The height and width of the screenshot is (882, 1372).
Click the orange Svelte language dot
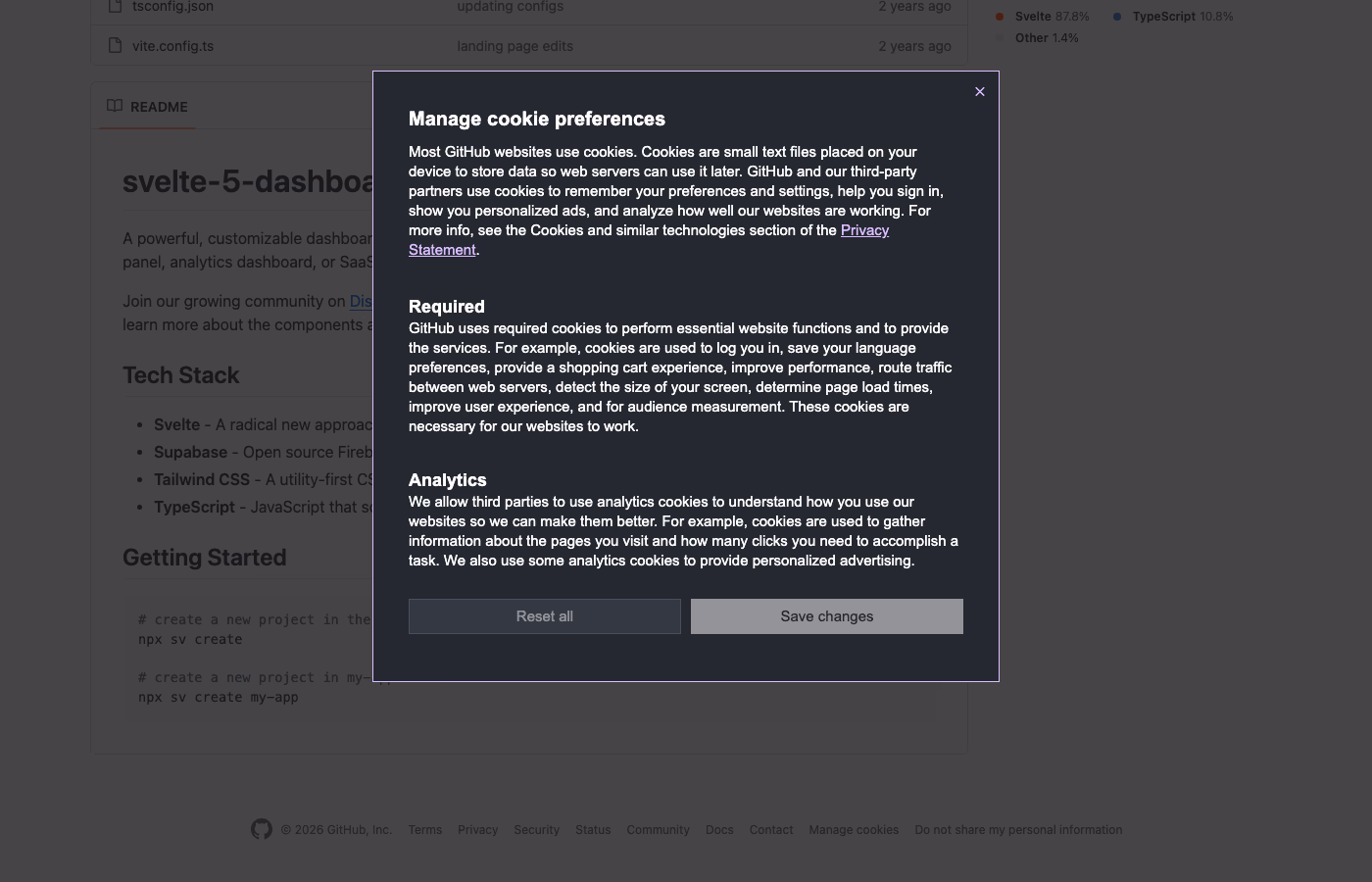point(1000,16)
